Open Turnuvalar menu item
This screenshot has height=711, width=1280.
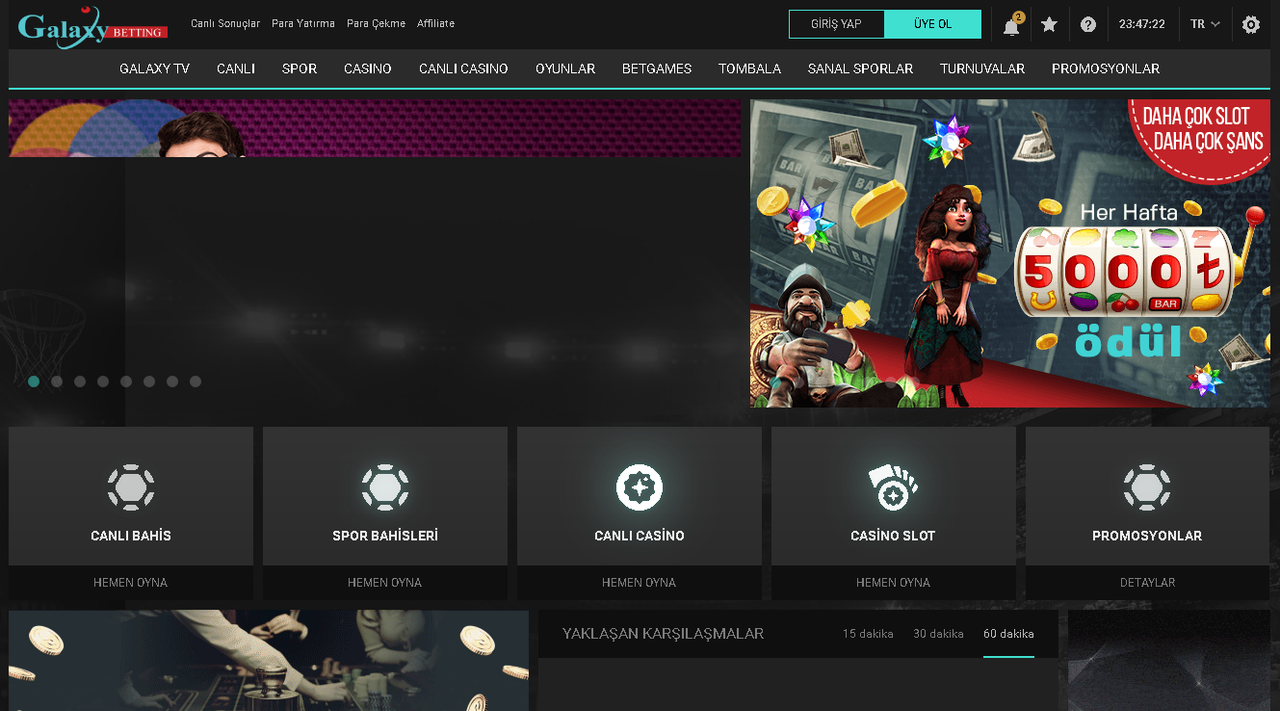click(982, 69)
